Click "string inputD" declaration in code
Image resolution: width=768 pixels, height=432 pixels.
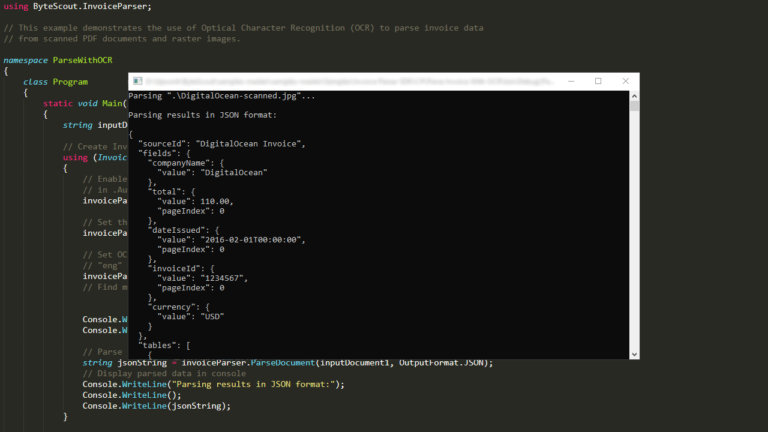tap(95, 125)
